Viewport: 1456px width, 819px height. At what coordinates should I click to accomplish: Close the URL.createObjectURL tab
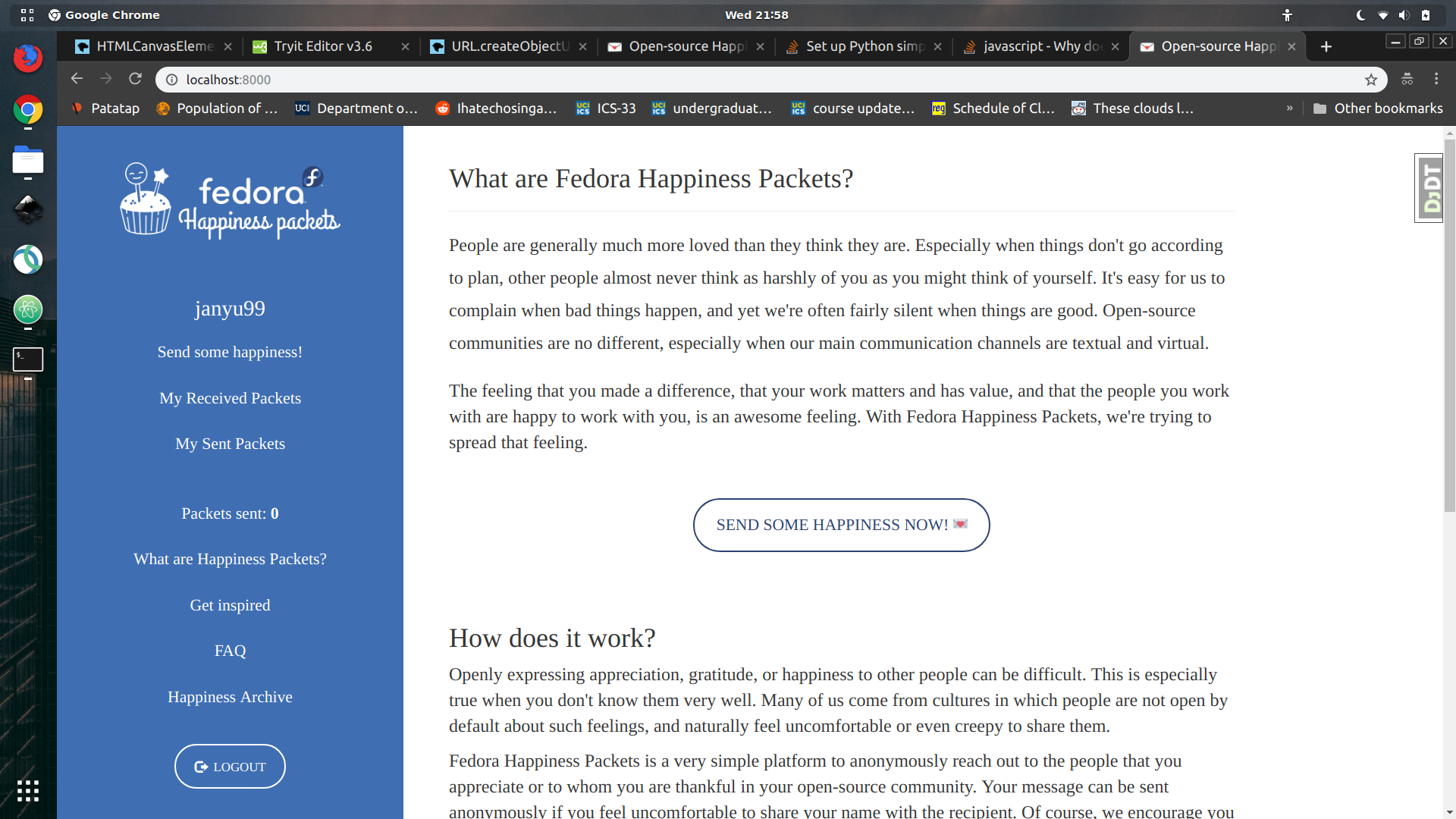tap(582, 47)
